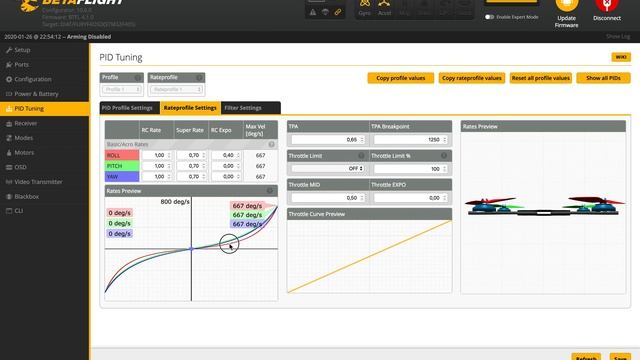Click Show all PIDs button

click(603, 78)
